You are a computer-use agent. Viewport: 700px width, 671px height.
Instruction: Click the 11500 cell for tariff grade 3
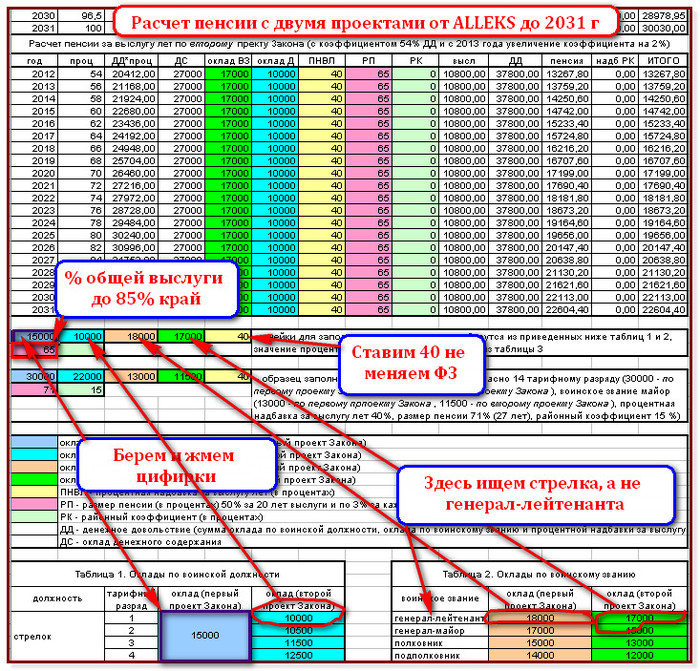click(298, 643)
